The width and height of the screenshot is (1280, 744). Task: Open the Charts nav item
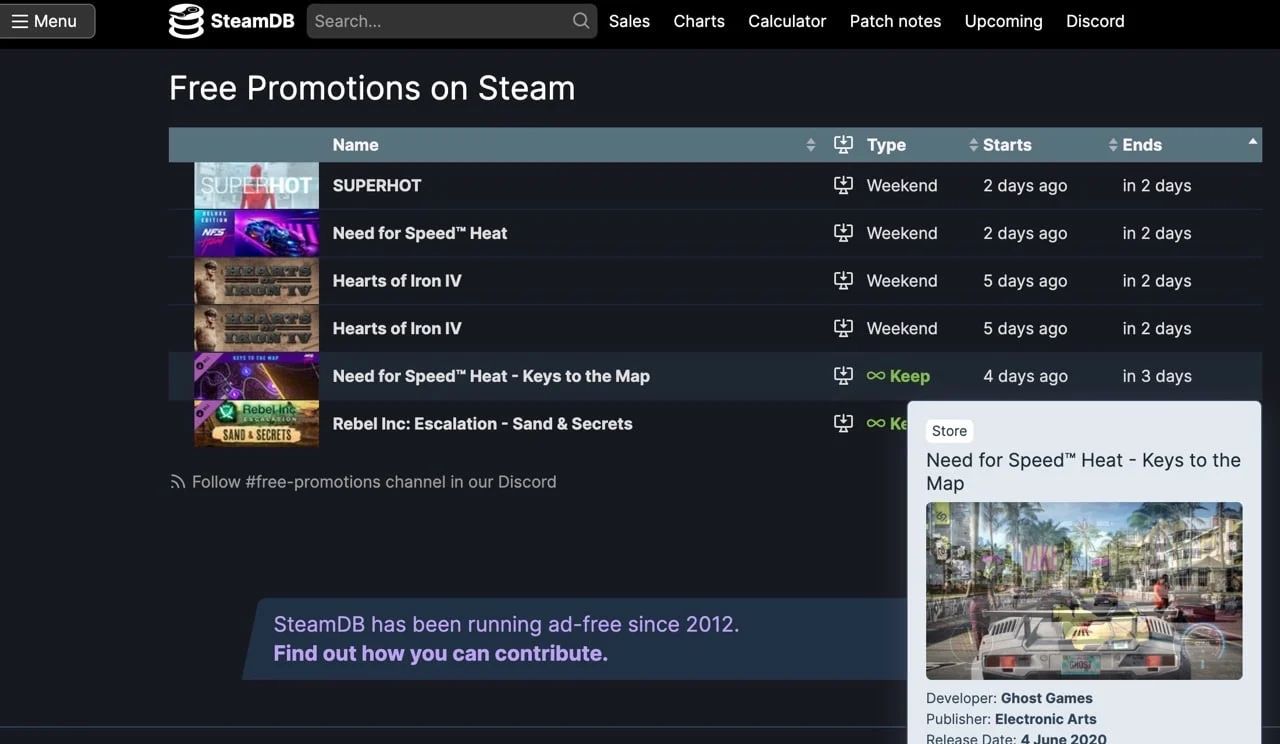tap(699, 21)
